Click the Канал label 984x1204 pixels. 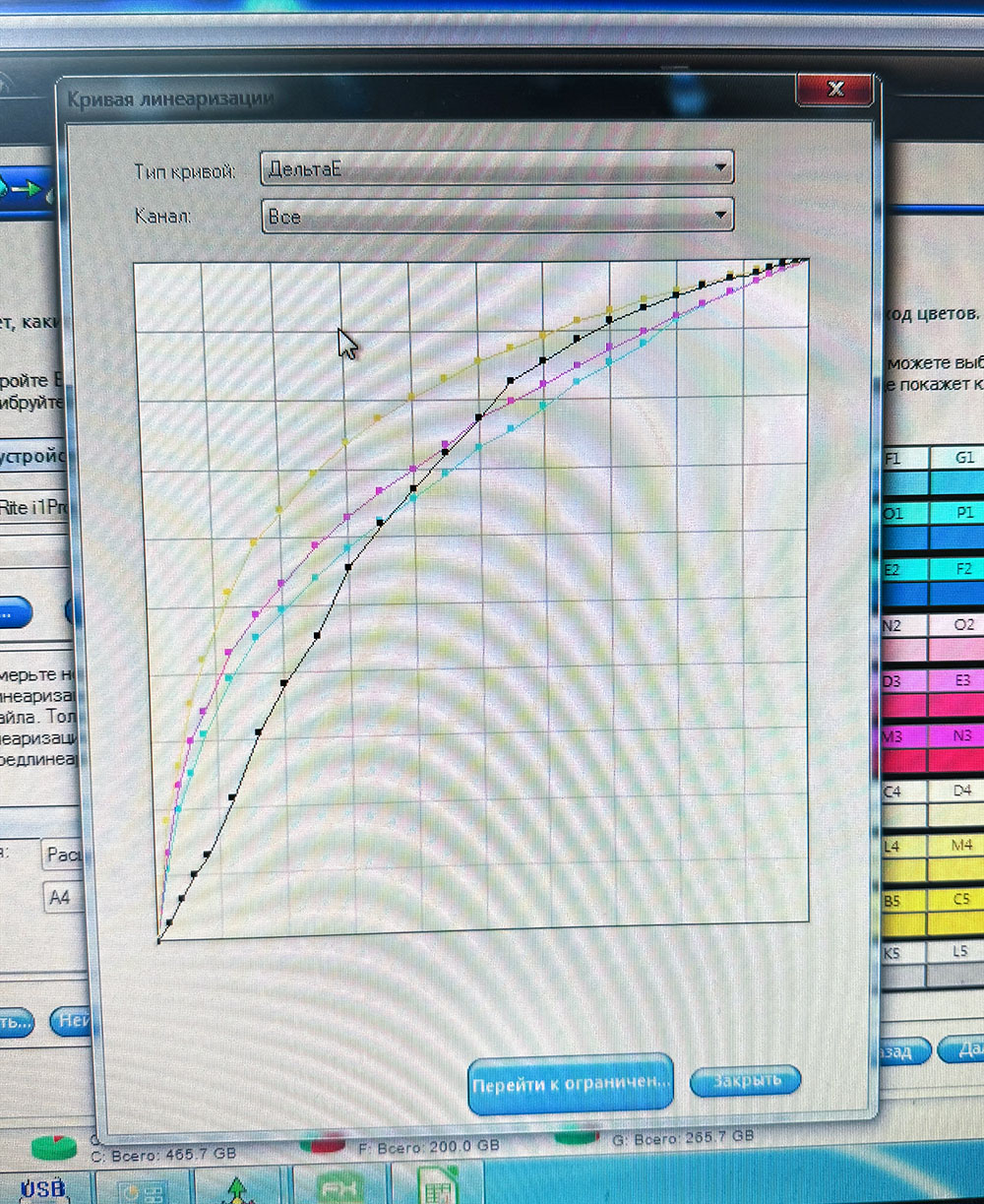(x=162, y=217)
